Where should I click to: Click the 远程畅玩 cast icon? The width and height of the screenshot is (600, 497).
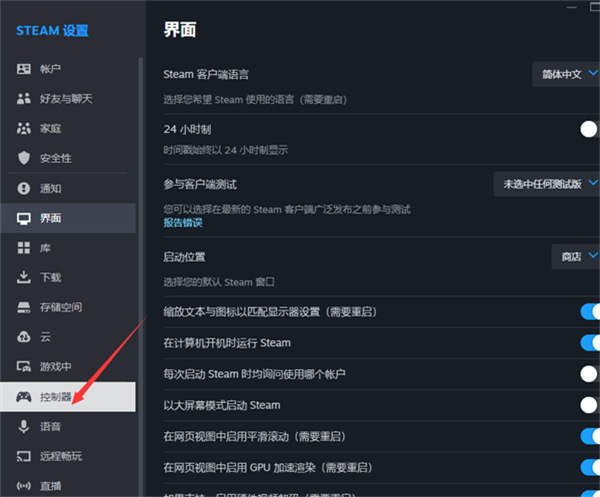24,456
